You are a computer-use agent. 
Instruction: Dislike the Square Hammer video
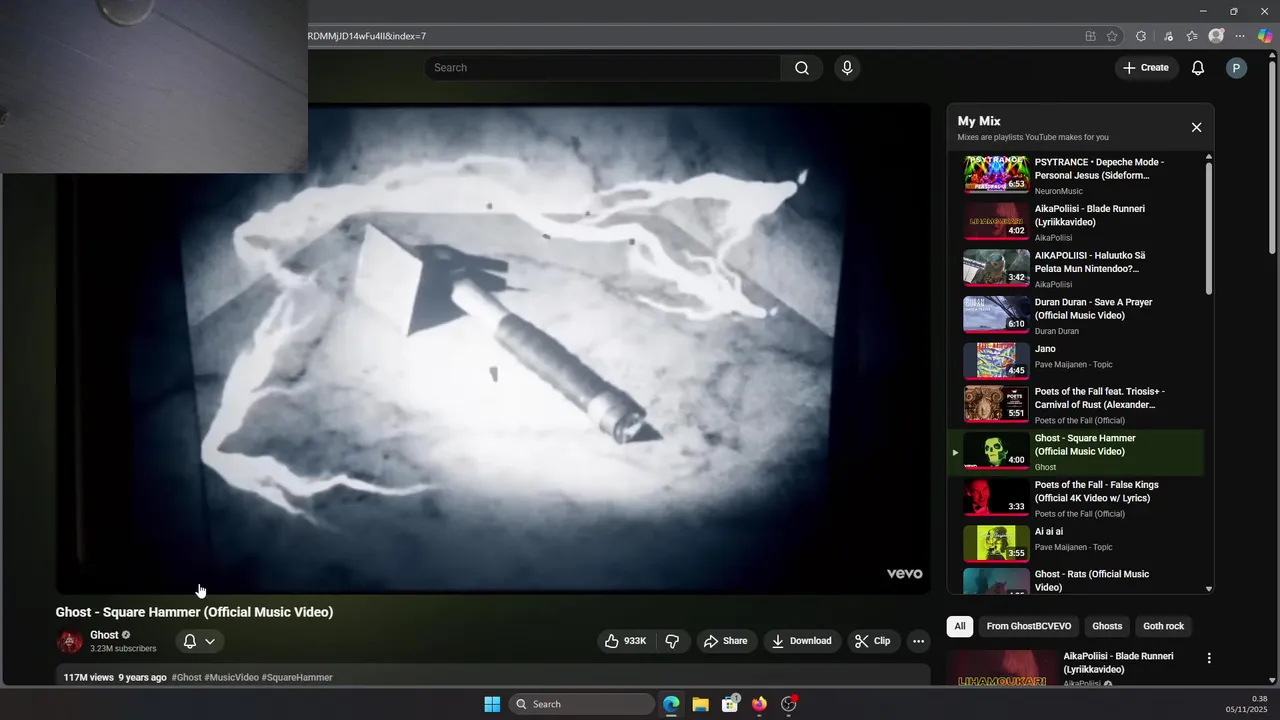[672, 641]
